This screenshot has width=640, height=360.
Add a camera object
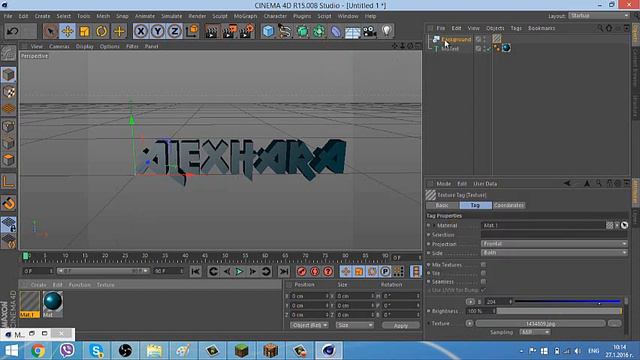[369, 31]
